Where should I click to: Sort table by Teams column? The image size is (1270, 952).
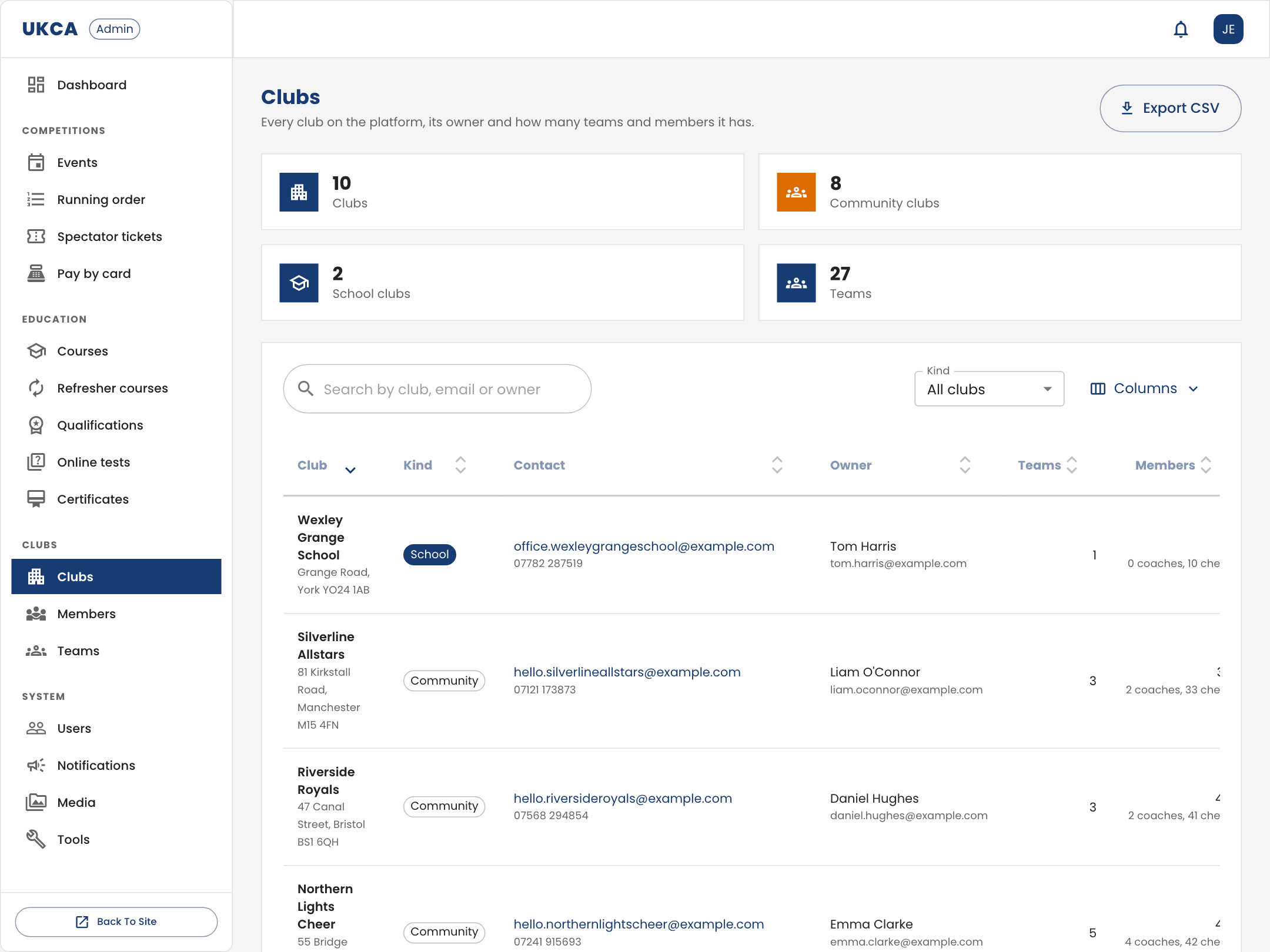pos(1047,465)
